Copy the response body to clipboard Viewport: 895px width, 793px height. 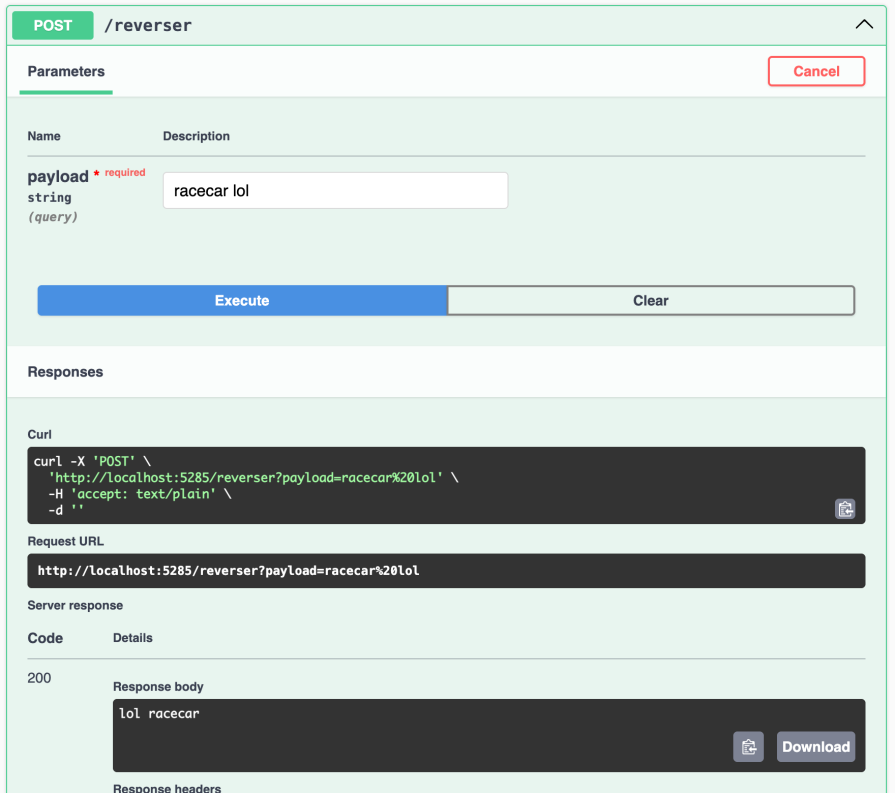click(748, 747)
